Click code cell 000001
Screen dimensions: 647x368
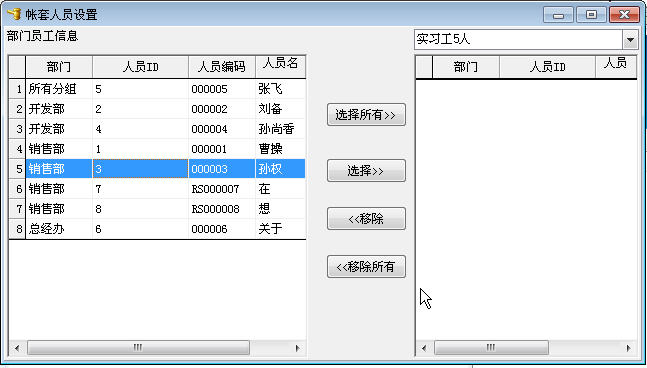[x=222, y=149]
